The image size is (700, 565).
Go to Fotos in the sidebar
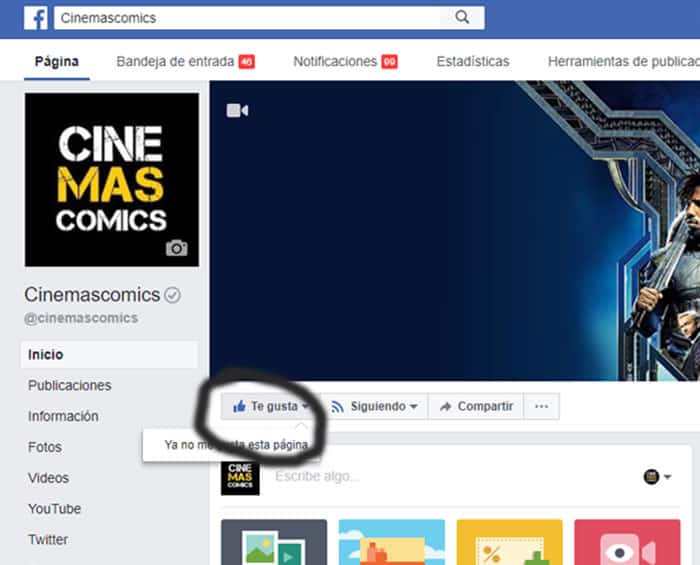click(x=45, y=447)
